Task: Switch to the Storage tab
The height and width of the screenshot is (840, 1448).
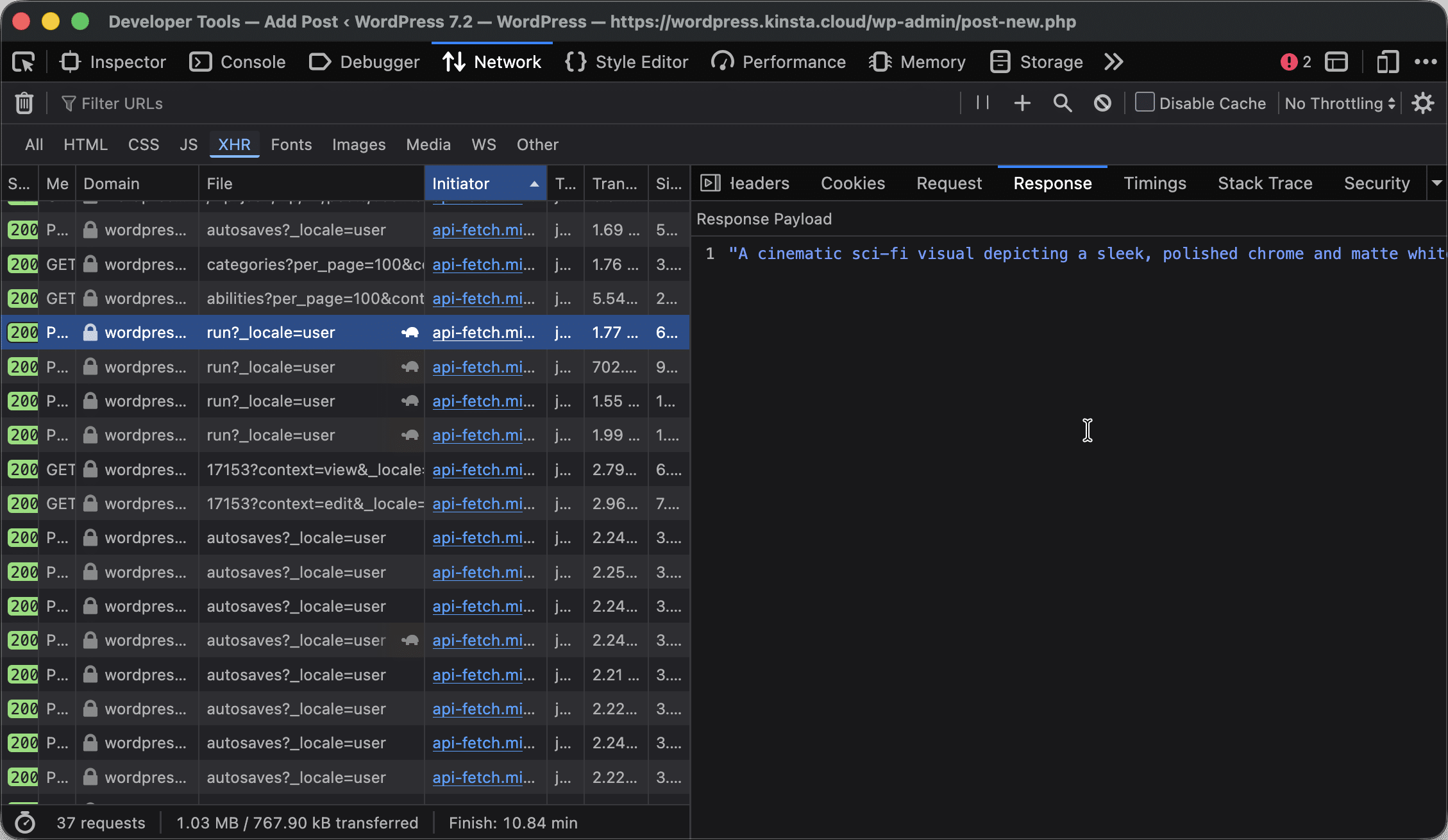Action: 1037,62
